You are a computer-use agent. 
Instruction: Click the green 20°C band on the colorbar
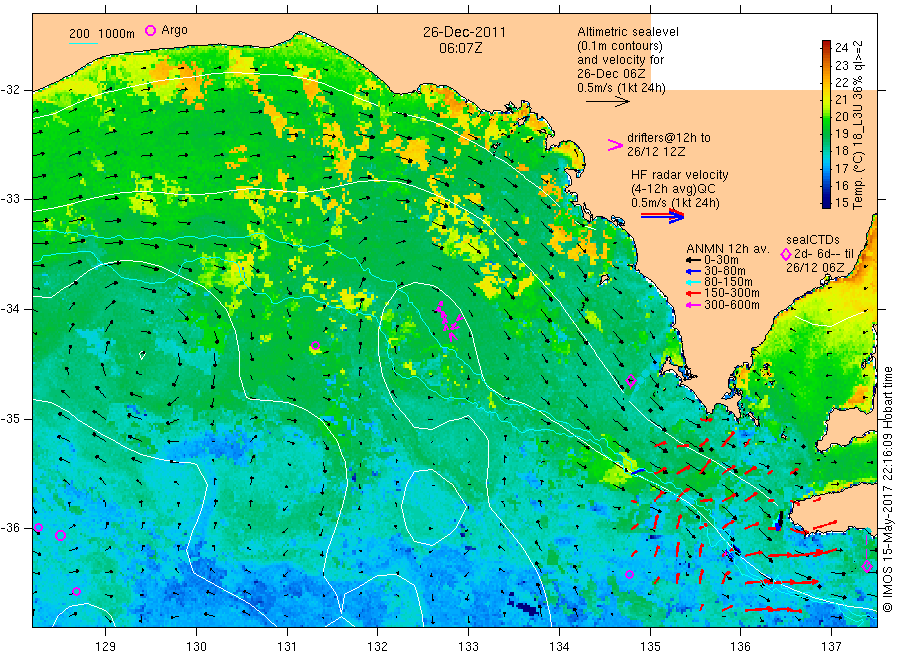827,117
